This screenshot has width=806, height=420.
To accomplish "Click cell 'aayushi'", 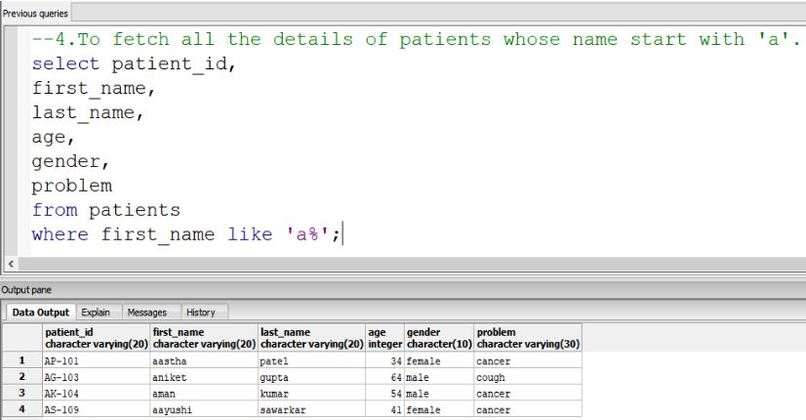I will [204, 410].
